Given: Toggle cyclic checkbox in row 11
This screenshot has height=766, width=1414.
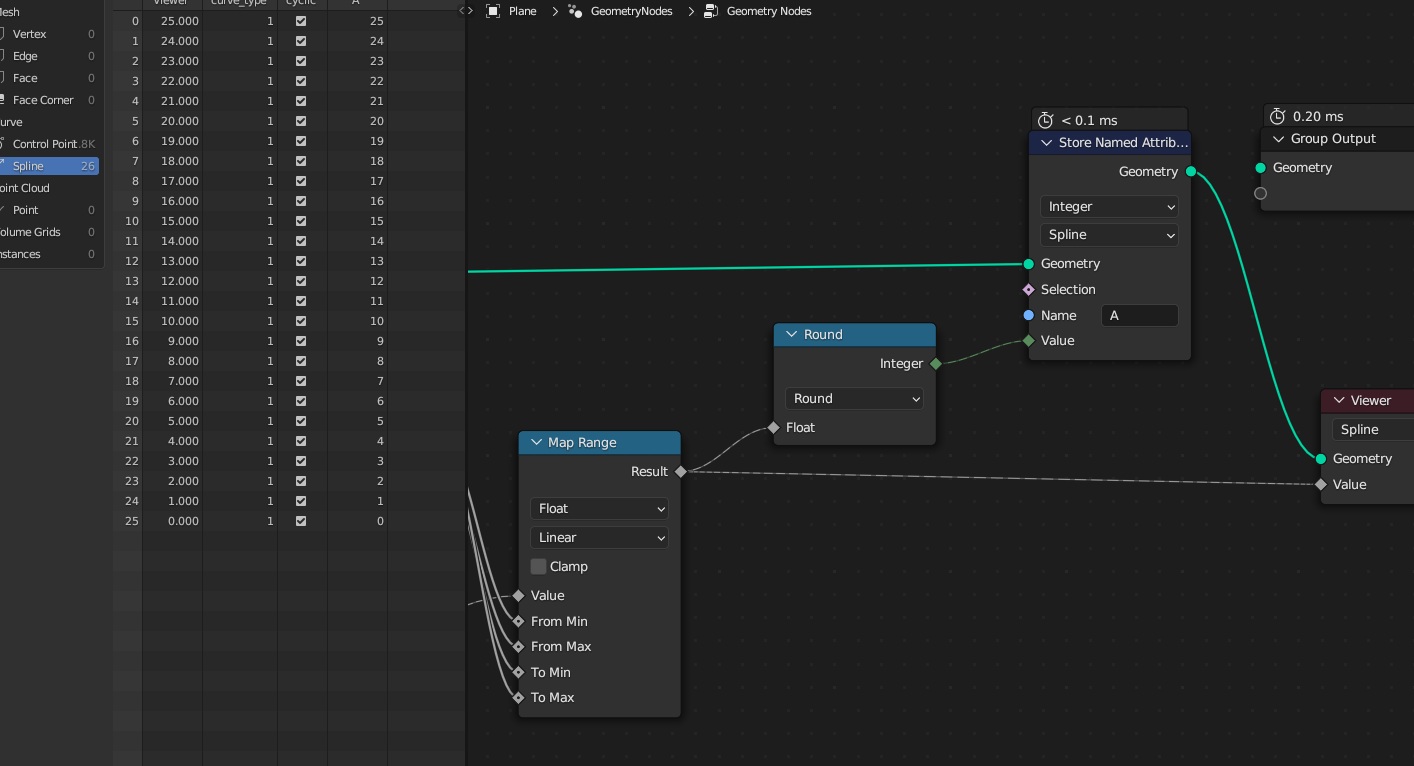Looking at the screenshot, I should (x=301, y=241).
